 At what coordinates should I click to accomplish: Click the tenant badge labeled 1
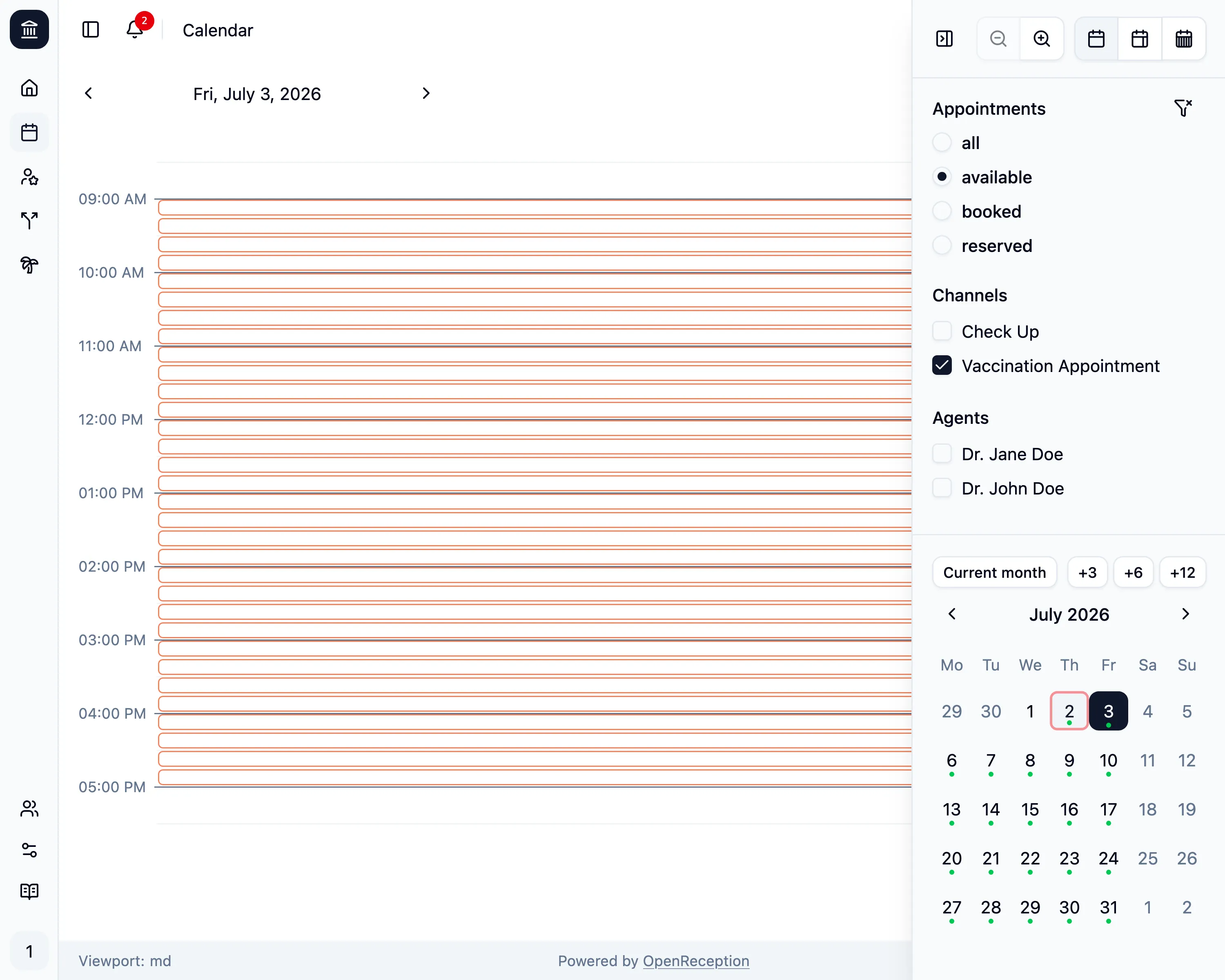[x=29, y=951]
